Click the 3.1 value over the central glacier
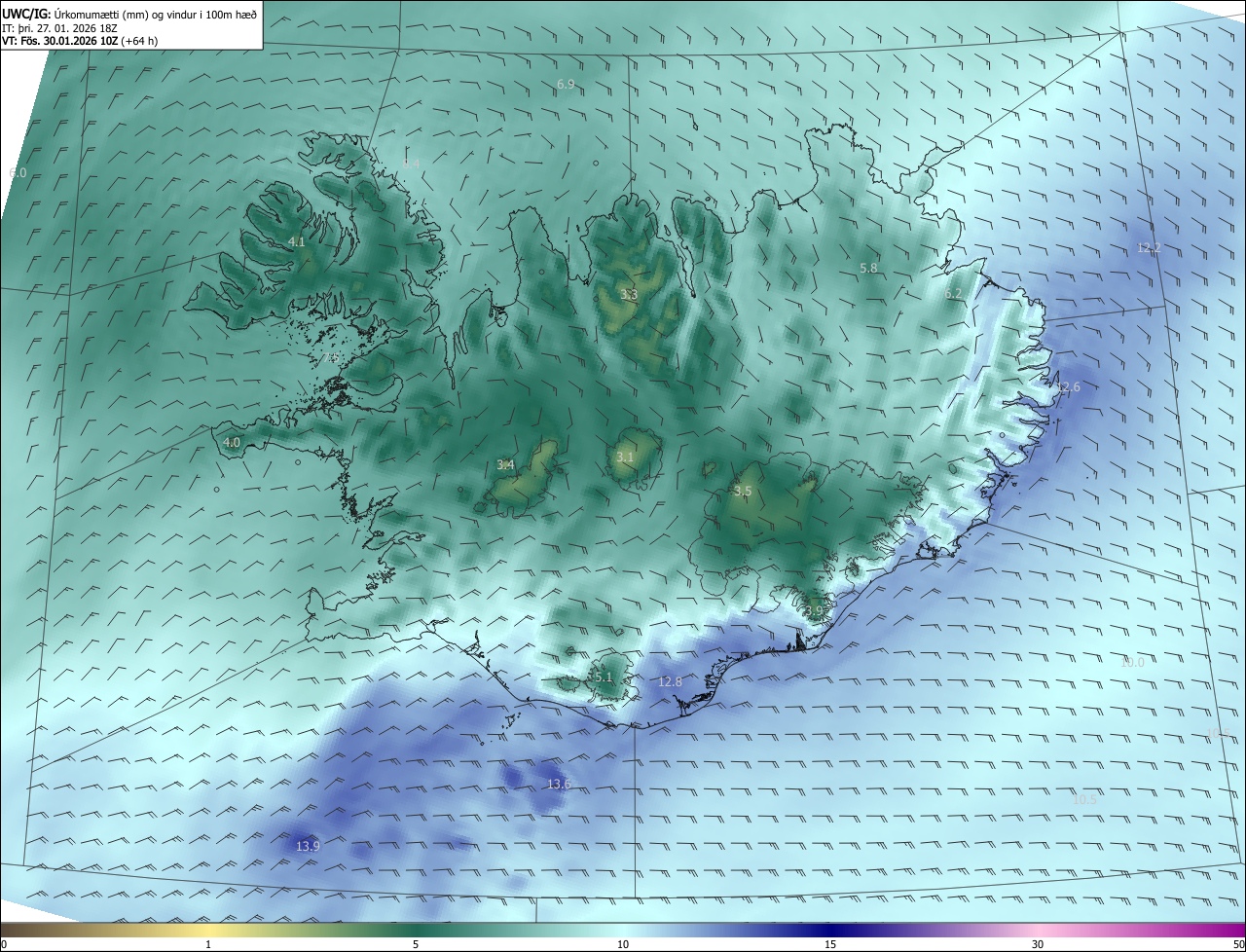The width and height of the screenshot is (1246, 952). [x=625, y=457]
